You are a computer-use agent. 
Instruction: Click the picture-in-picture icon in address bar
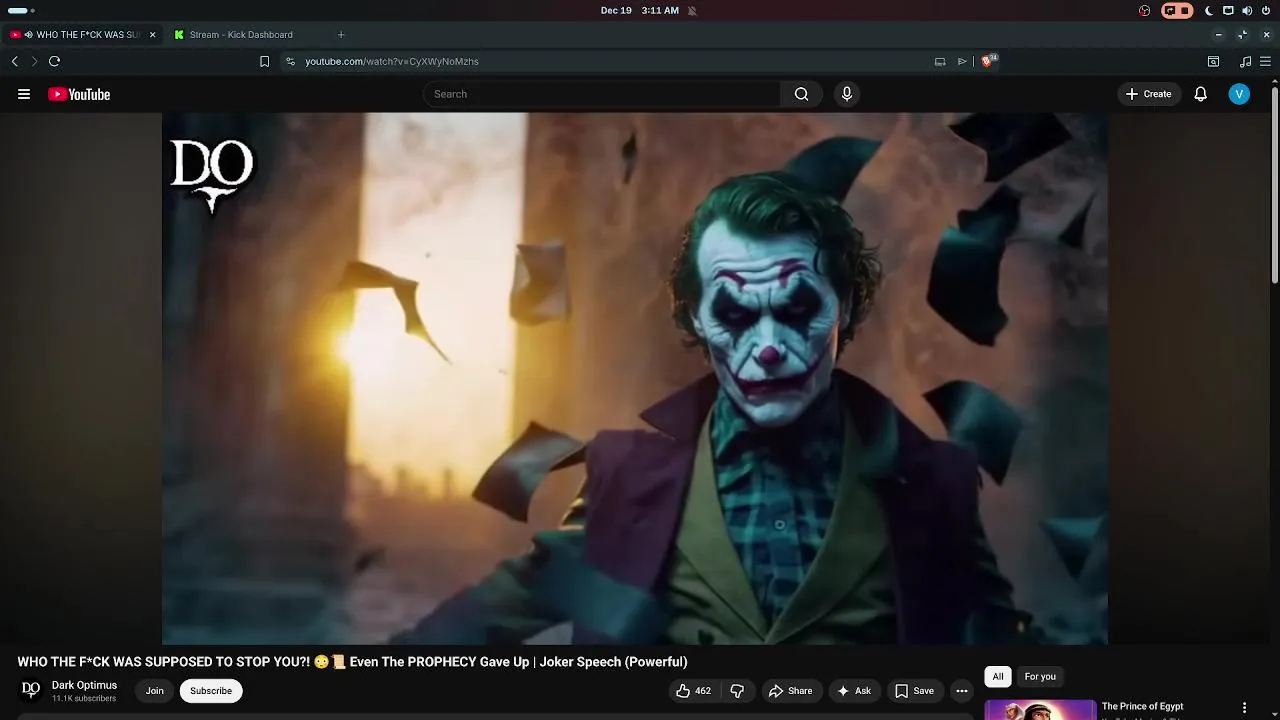(x=940, y=61)
